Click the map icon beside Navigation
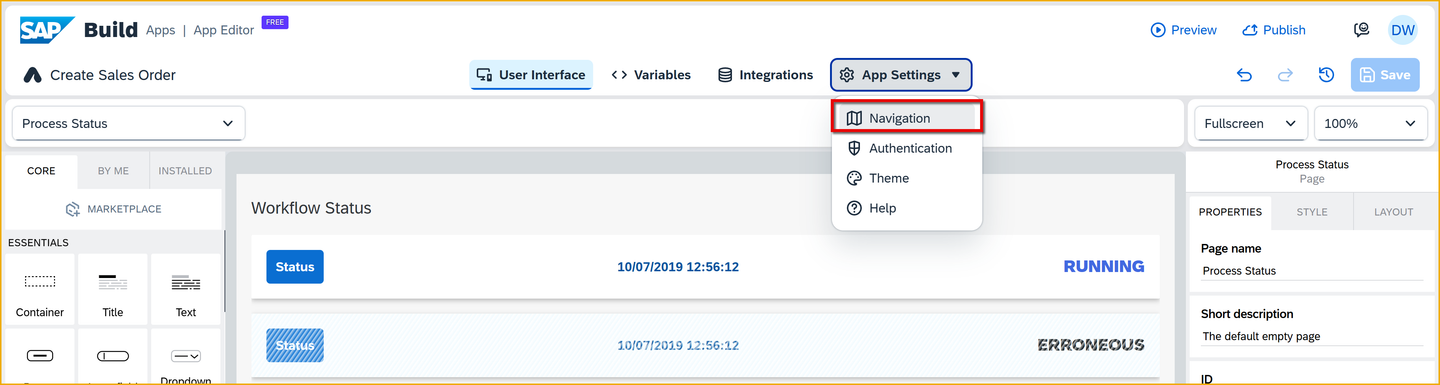The height and width of the screenshot is (385, 1440). pos(854,118)
